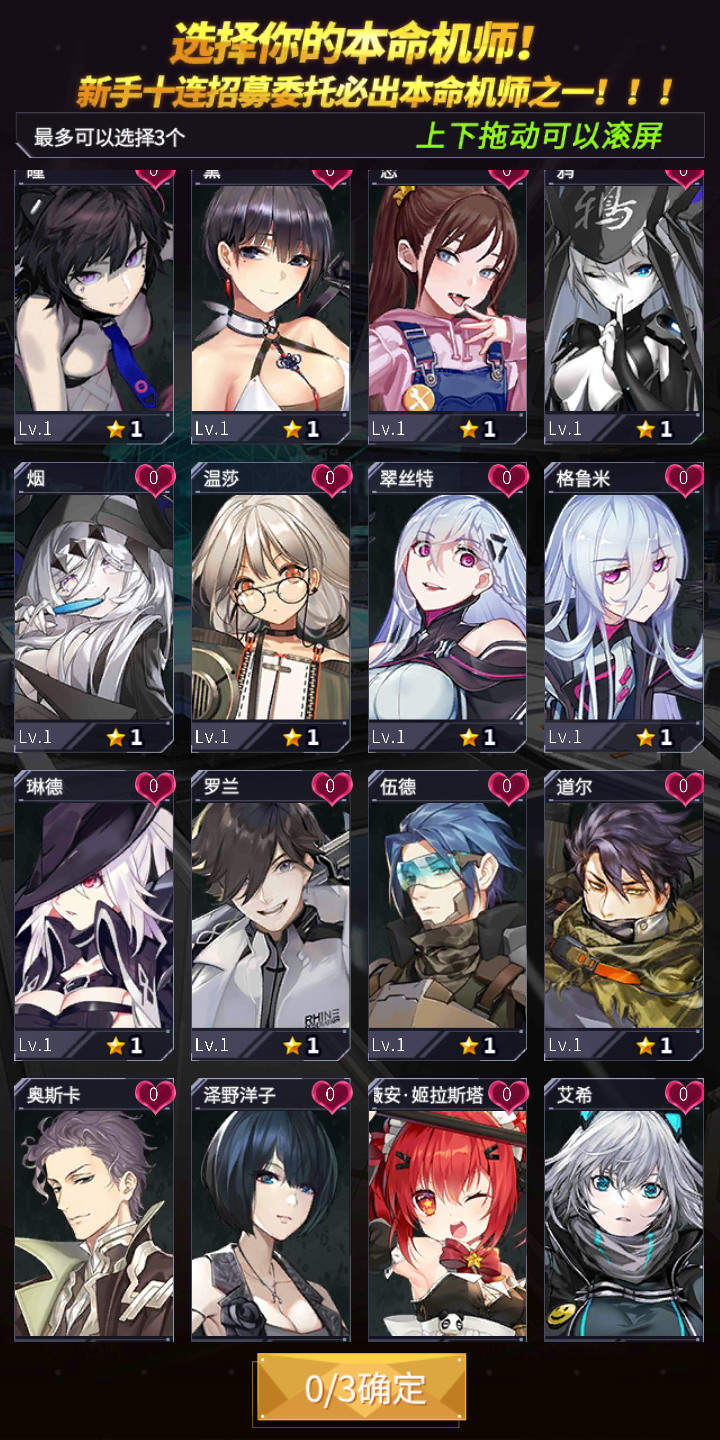
Task: Tap the heart icon on 烟's card
Action: pyautogui.click(x=153, y=479)
